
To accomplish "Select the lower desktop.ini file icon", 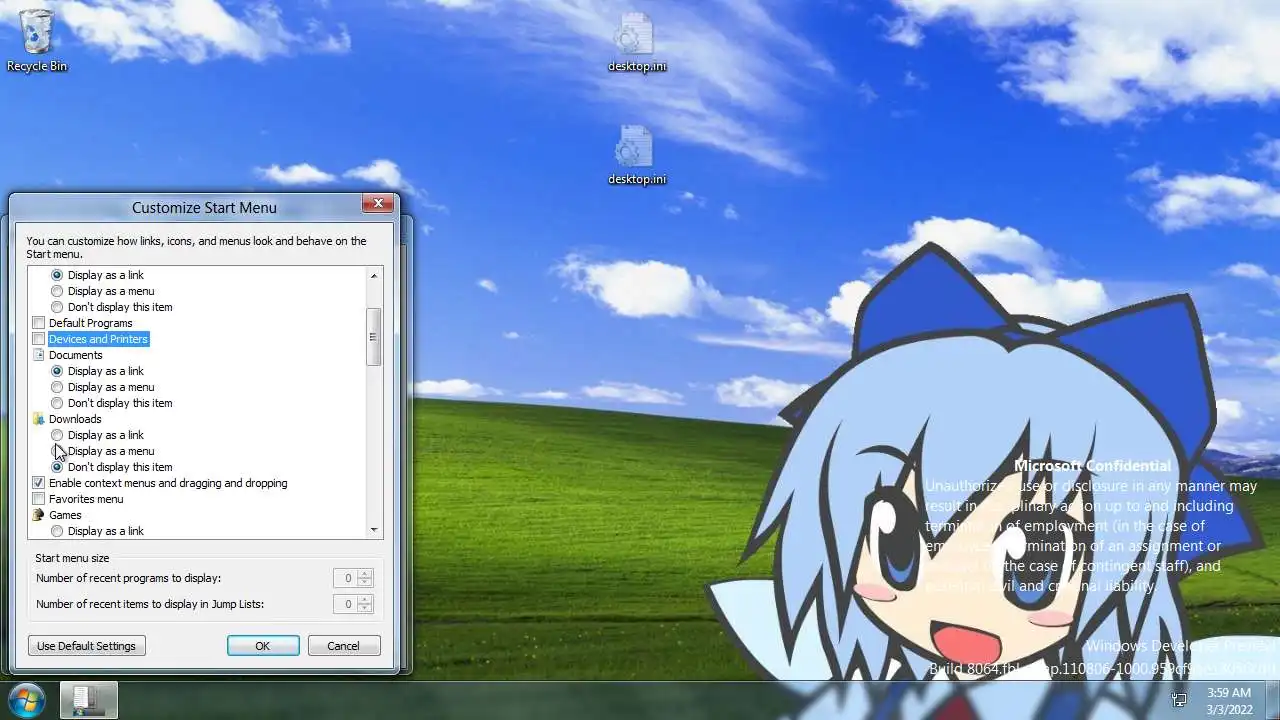I will point(637,155).
